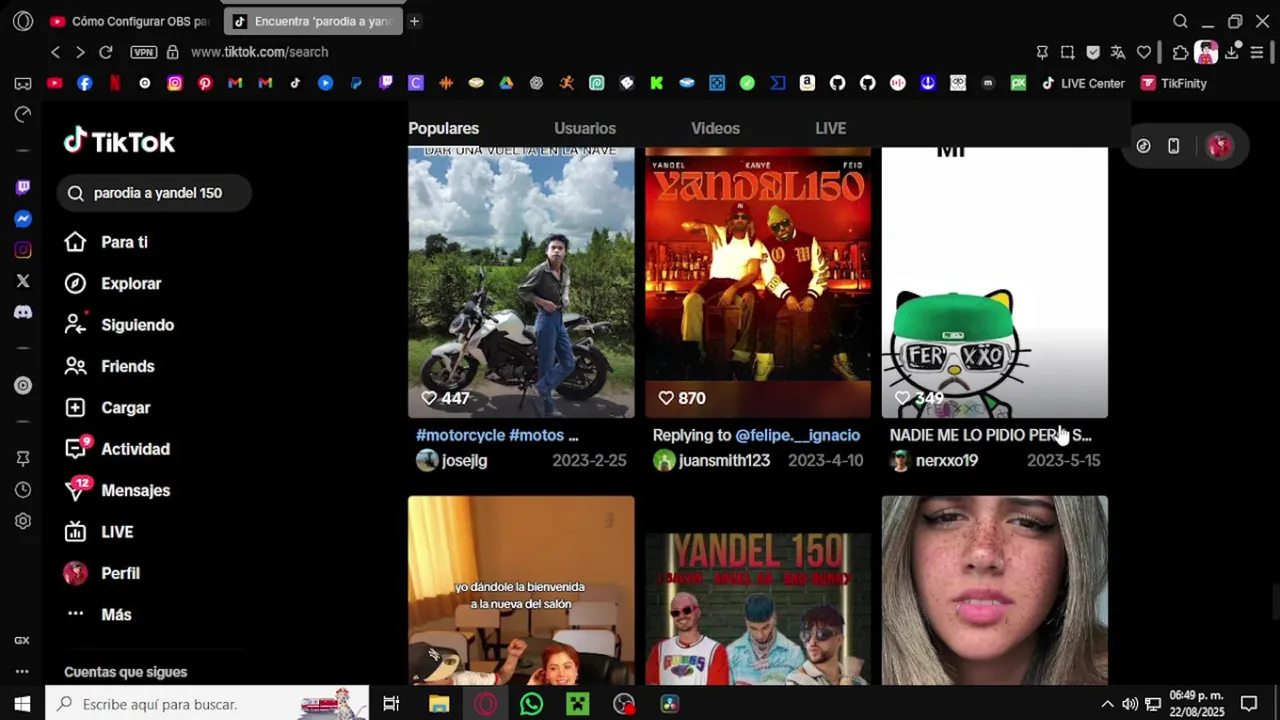1280x720 pixels.
Task: Open the PayPal bookmark
Action: click(x=356, y=83)
